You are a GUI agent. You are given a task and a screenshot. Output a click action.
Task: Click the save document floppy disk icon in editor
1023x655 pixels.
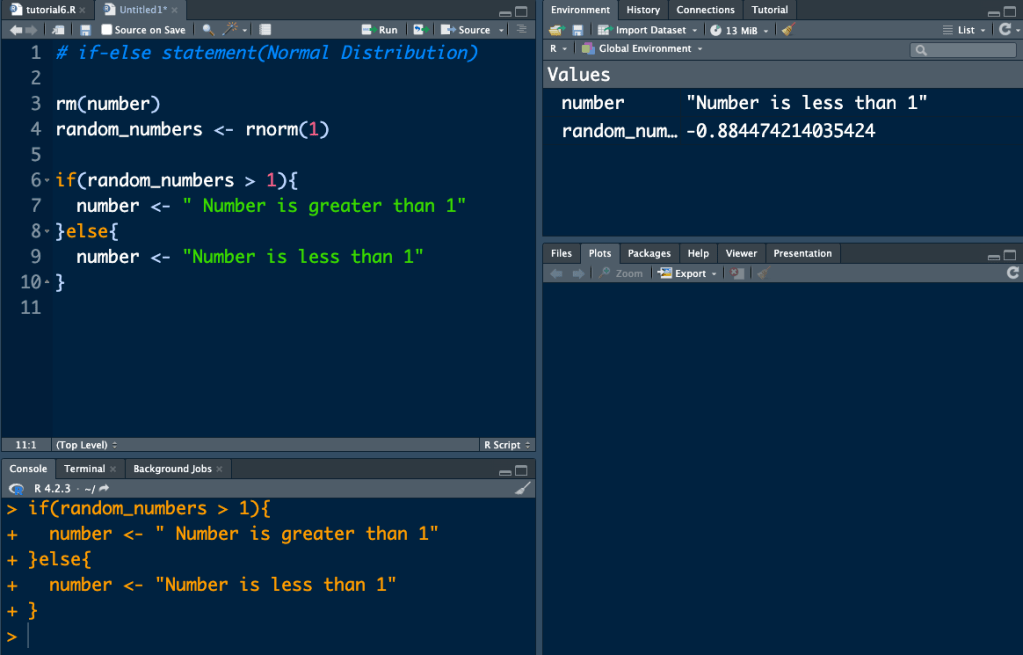point(86,30)
